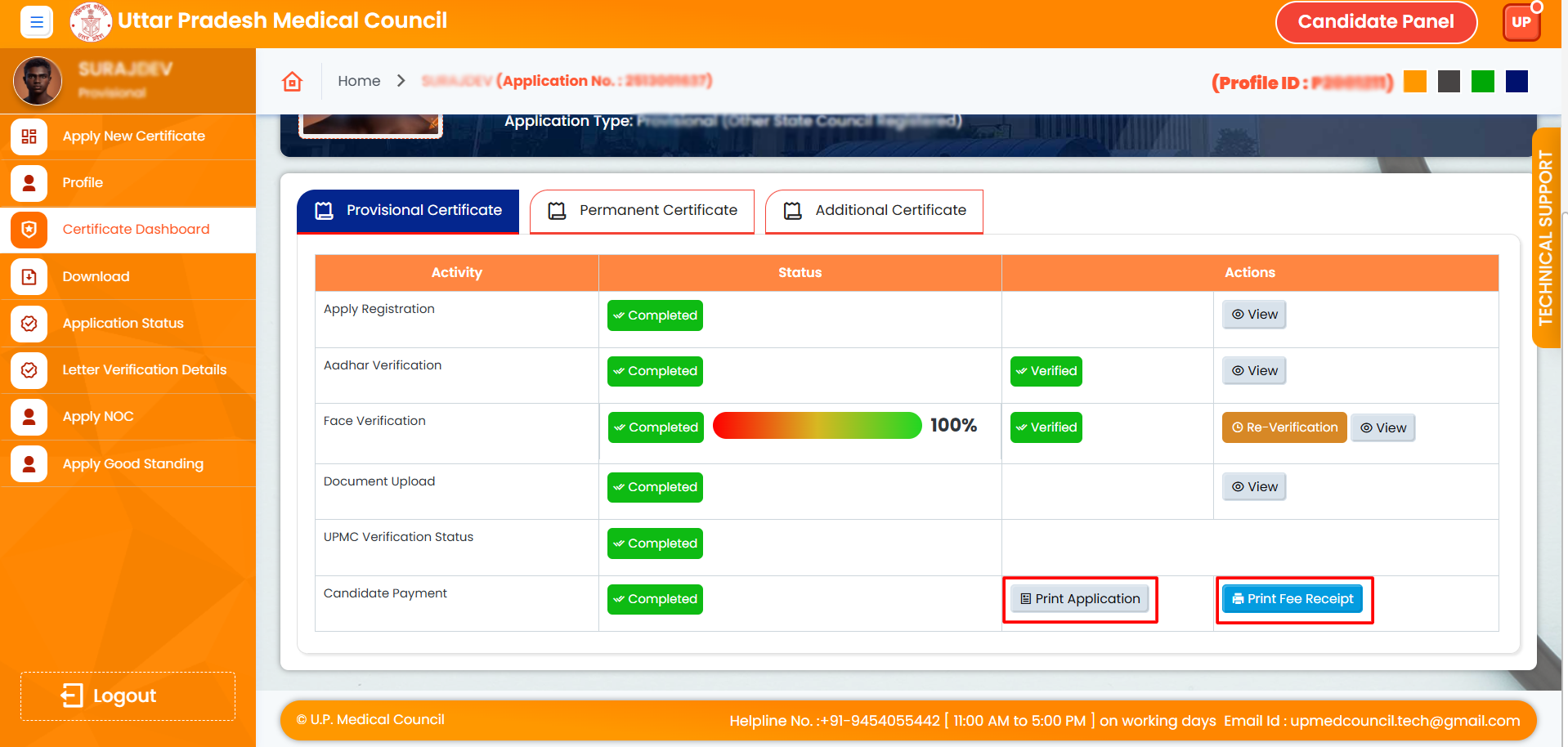Switch to the green theme swatch
Screen dimensions: 1568x747
click(x=1482, y=82)
